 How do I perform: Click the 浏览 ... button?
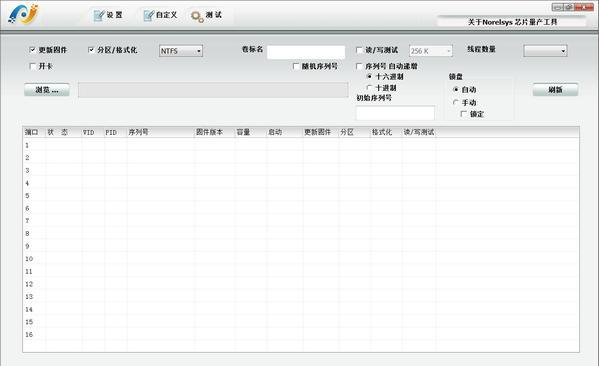pos(47,90)
